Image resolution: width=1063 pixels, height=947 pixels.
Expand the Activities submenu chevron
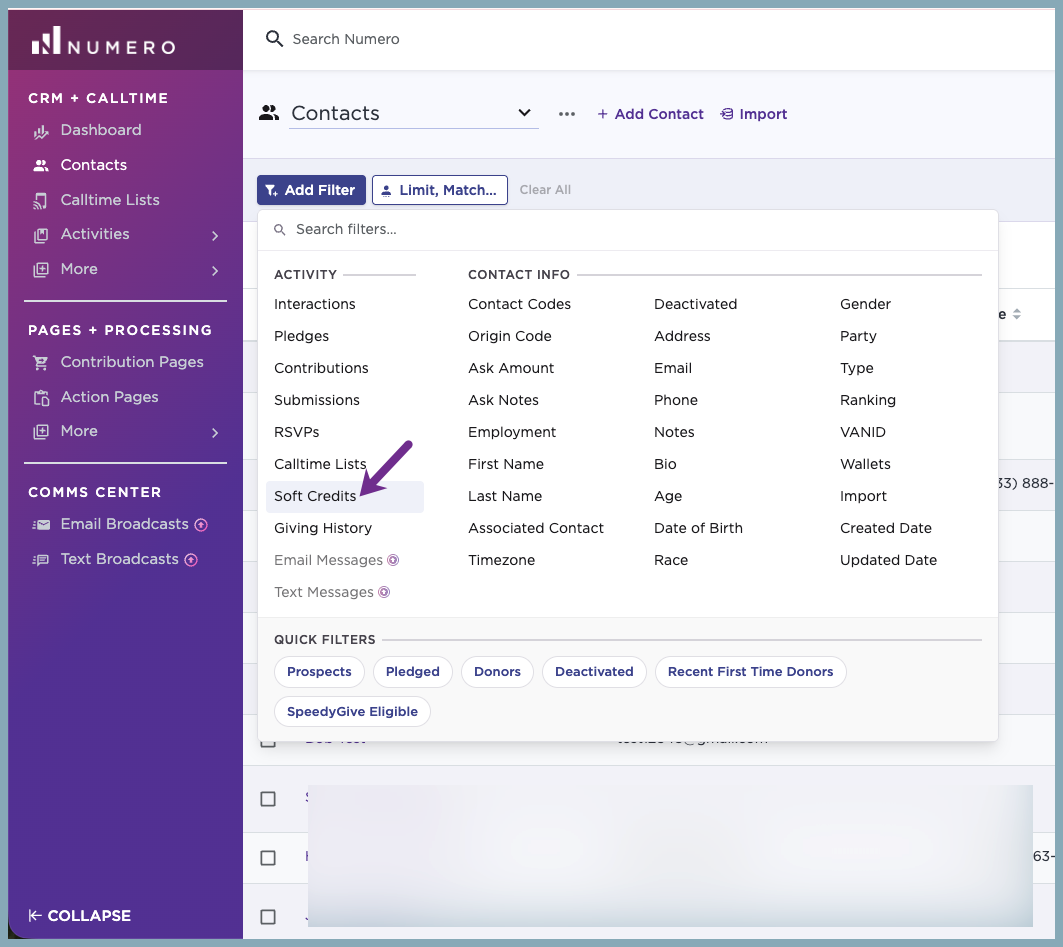pos(215,236)
